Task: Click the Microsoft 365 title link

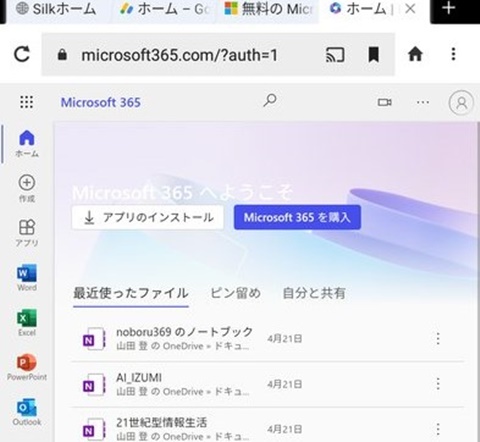Action: pyautogui.click(x=101, y=102)
